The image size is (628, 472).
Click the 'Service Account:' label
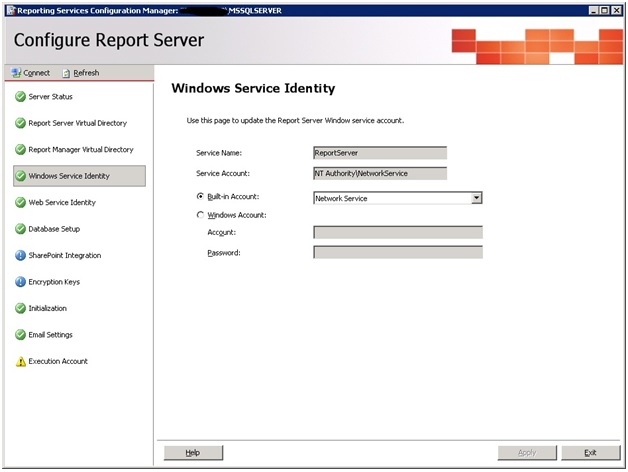[x=223, y=173]
